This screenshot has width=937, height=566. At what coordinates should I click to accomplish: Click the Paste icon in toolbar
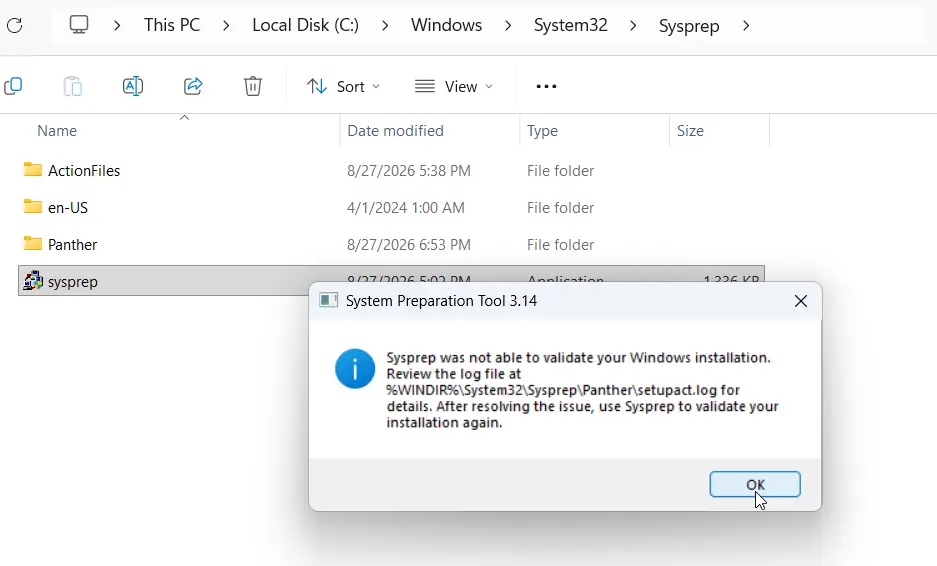click(x=73, y=86)
